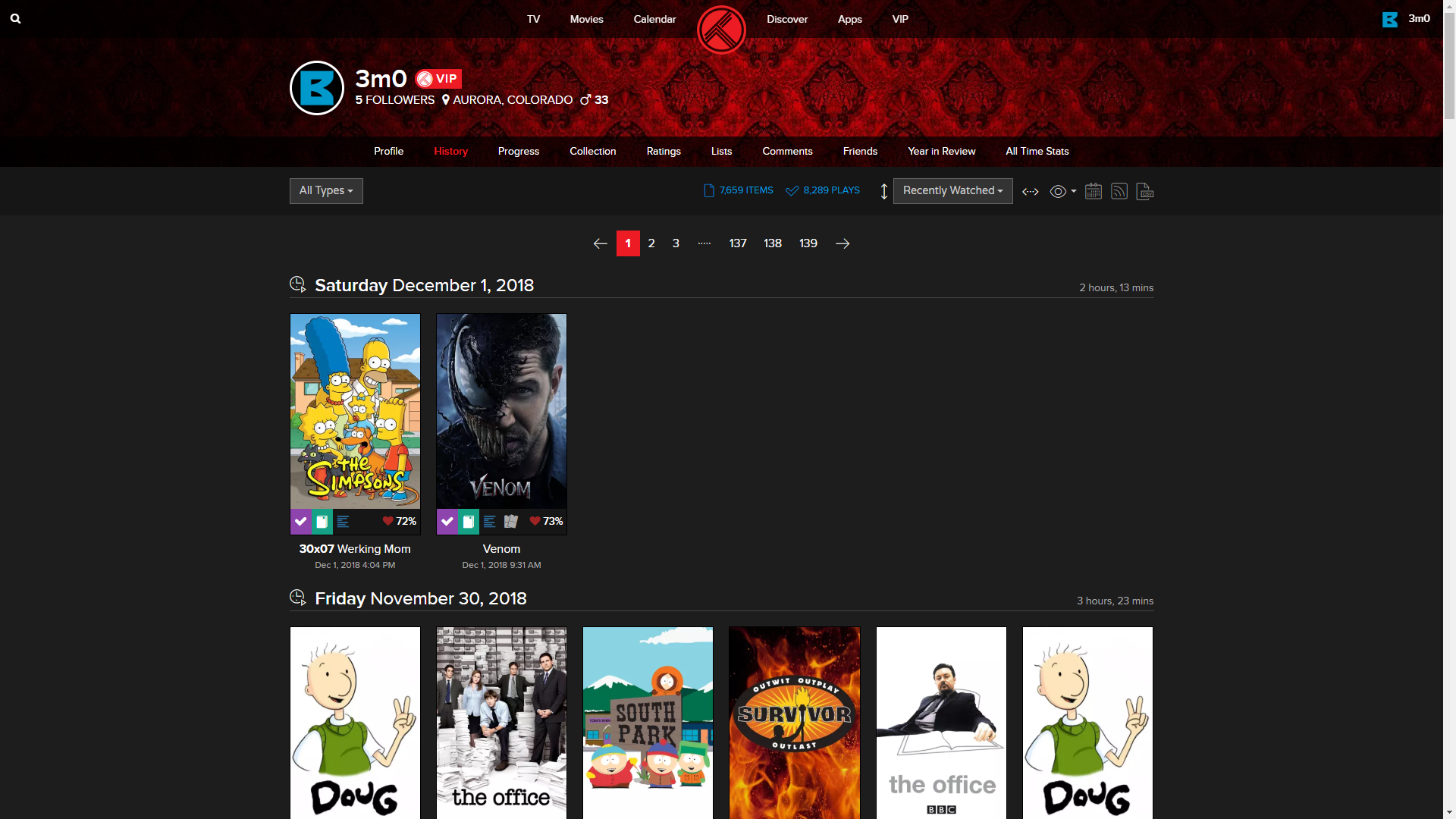The image size is (1456, 819).
Task: Switch to the Lists tab
Action: click(721, 152)
